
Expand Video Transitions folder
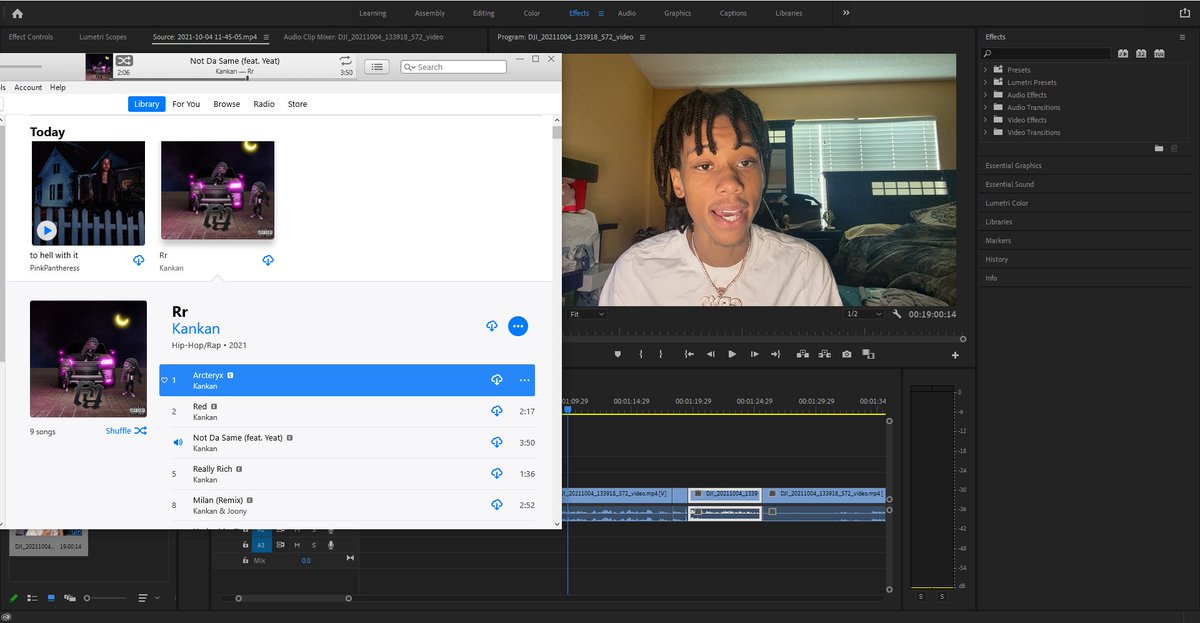(x=986, y=132)
